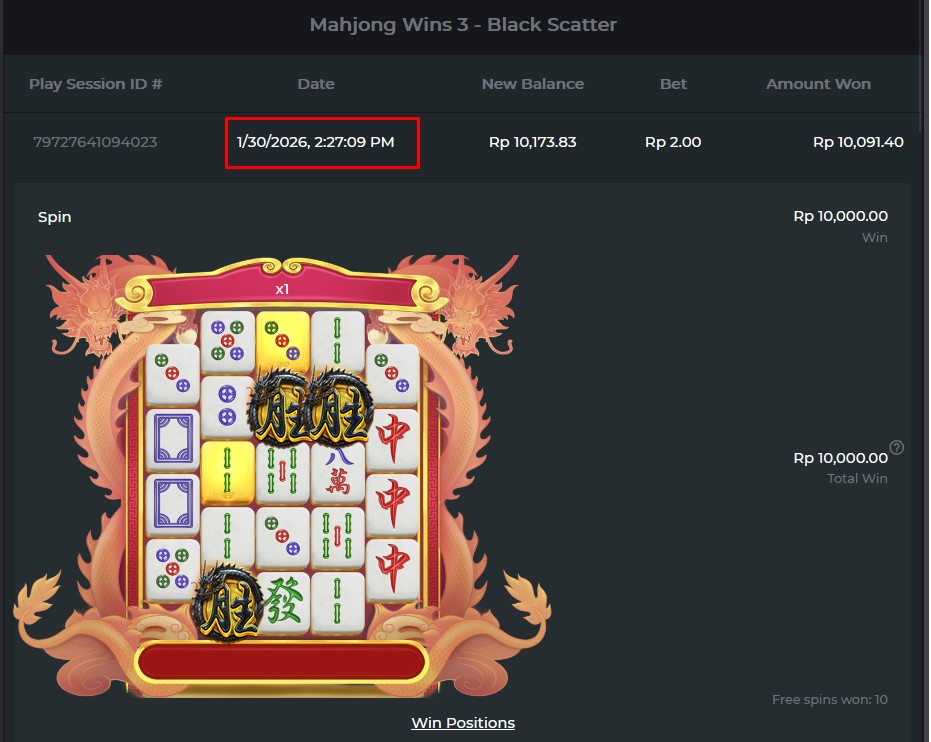Click the eight-wan character tile

click(x=338, y=473)
